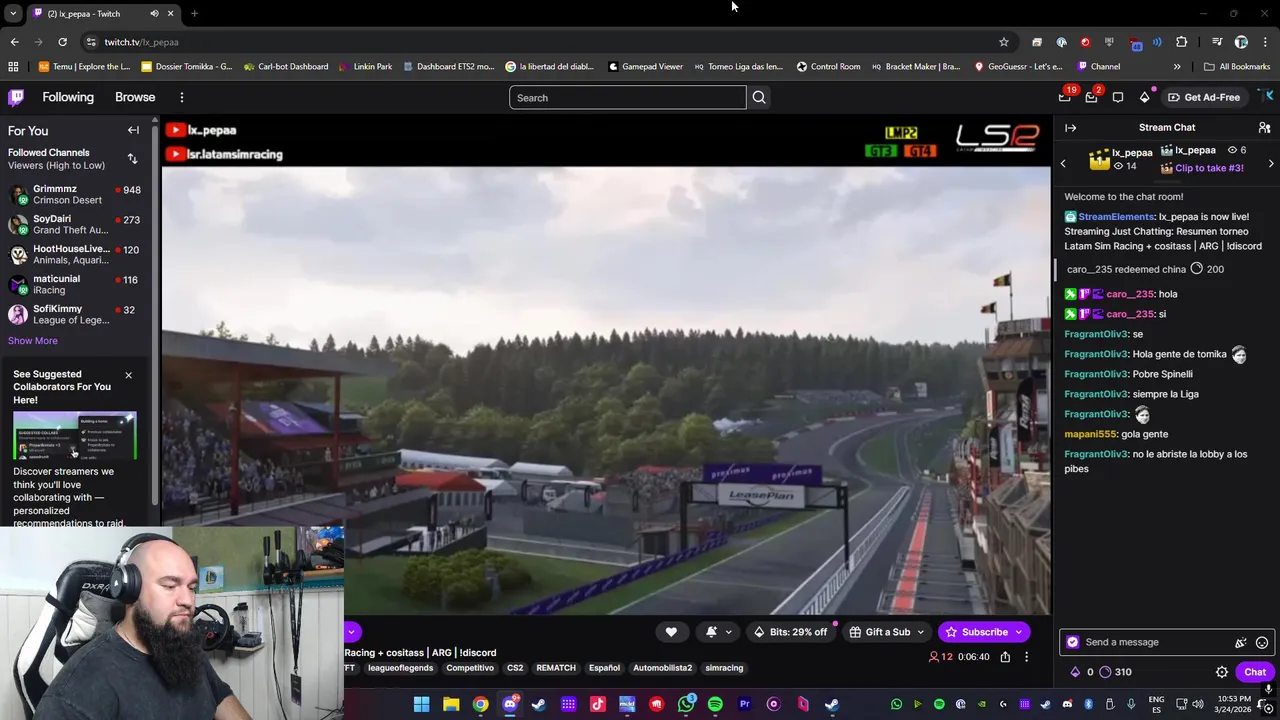This screenshot has width=1280, height=720.
Task: Focus the Twitch Search field
Action: pyautogui.click(x=628, y=97)
